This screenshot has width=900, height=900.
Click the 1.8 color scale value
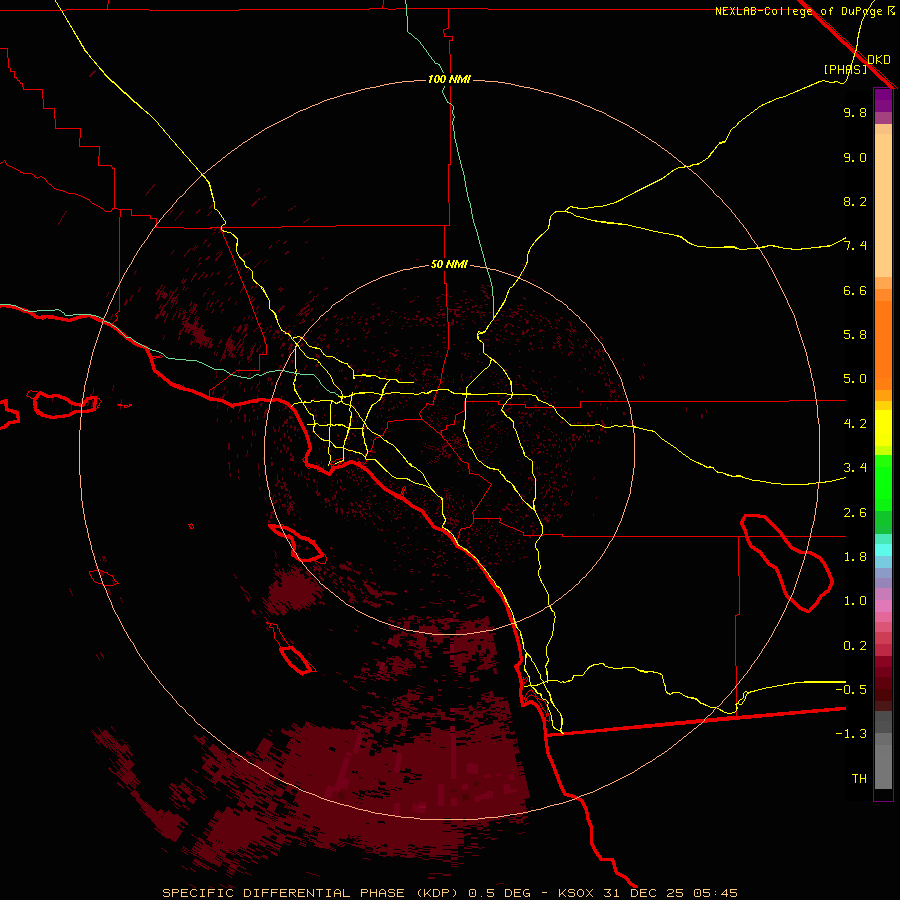855,557
